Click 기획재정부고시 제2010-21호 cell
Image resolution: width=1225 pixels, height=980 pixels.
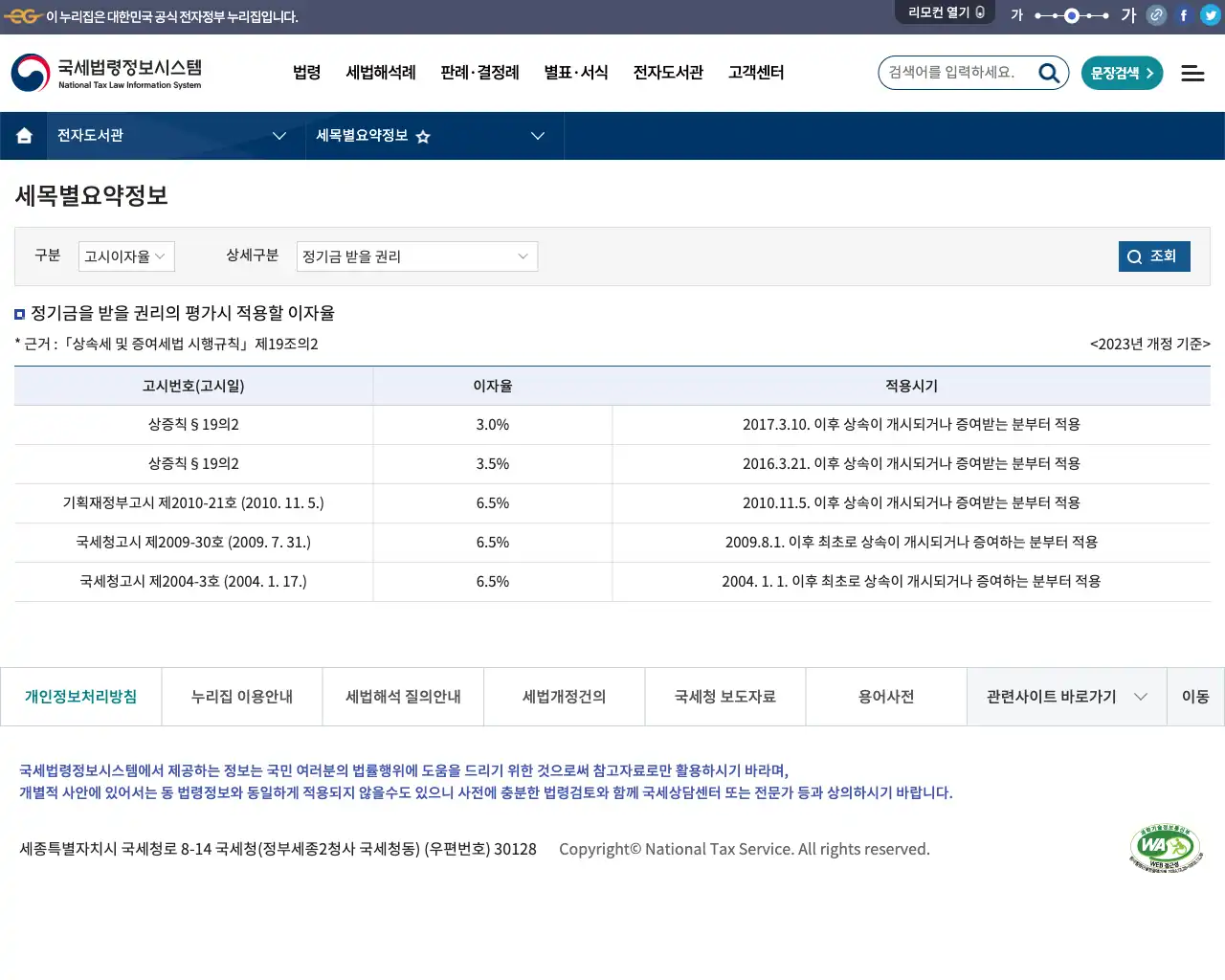[193, 503]
